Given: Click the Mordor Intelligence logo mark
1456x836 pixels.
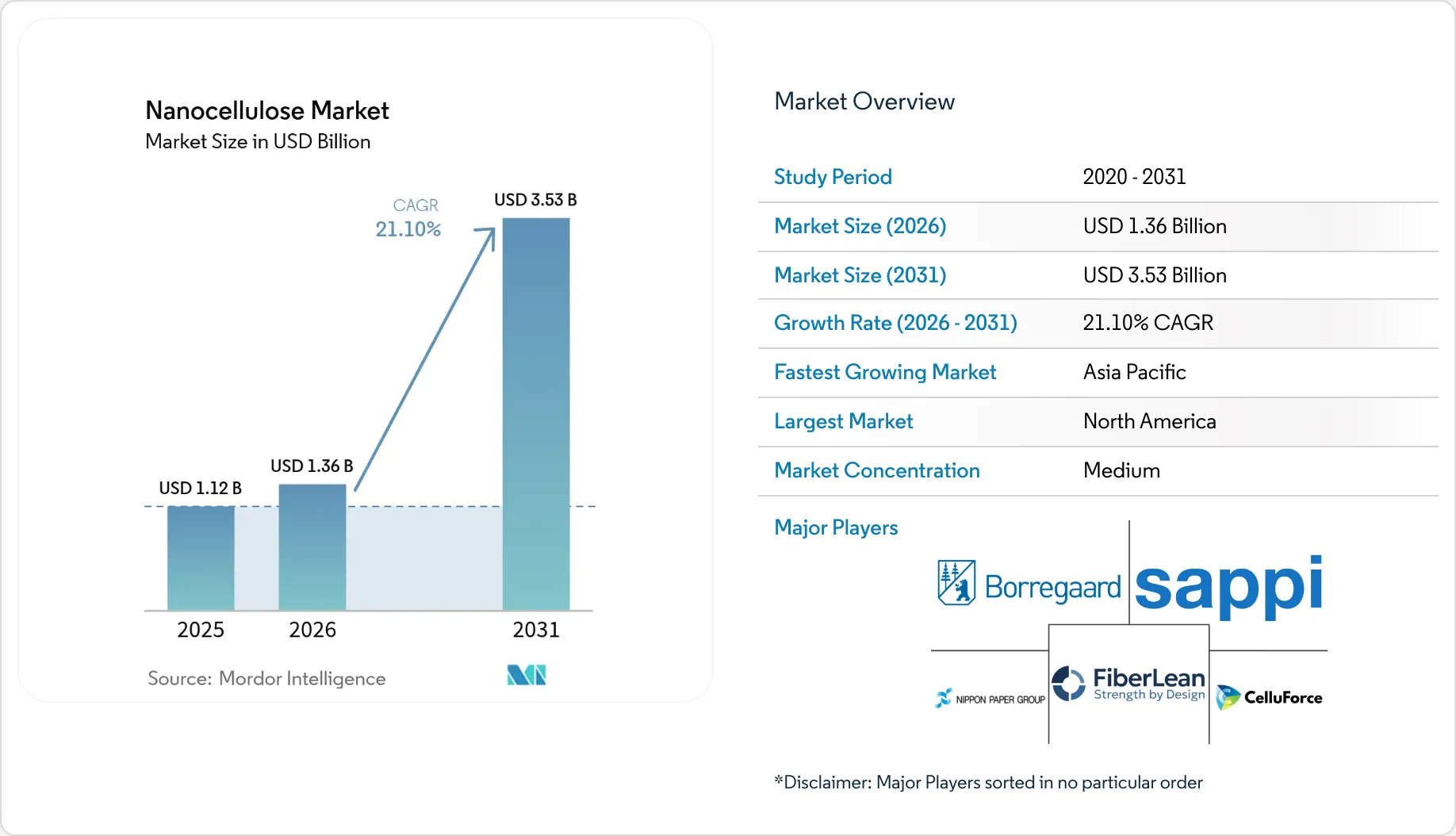Looking at the screenshot, I should (527, 675).
